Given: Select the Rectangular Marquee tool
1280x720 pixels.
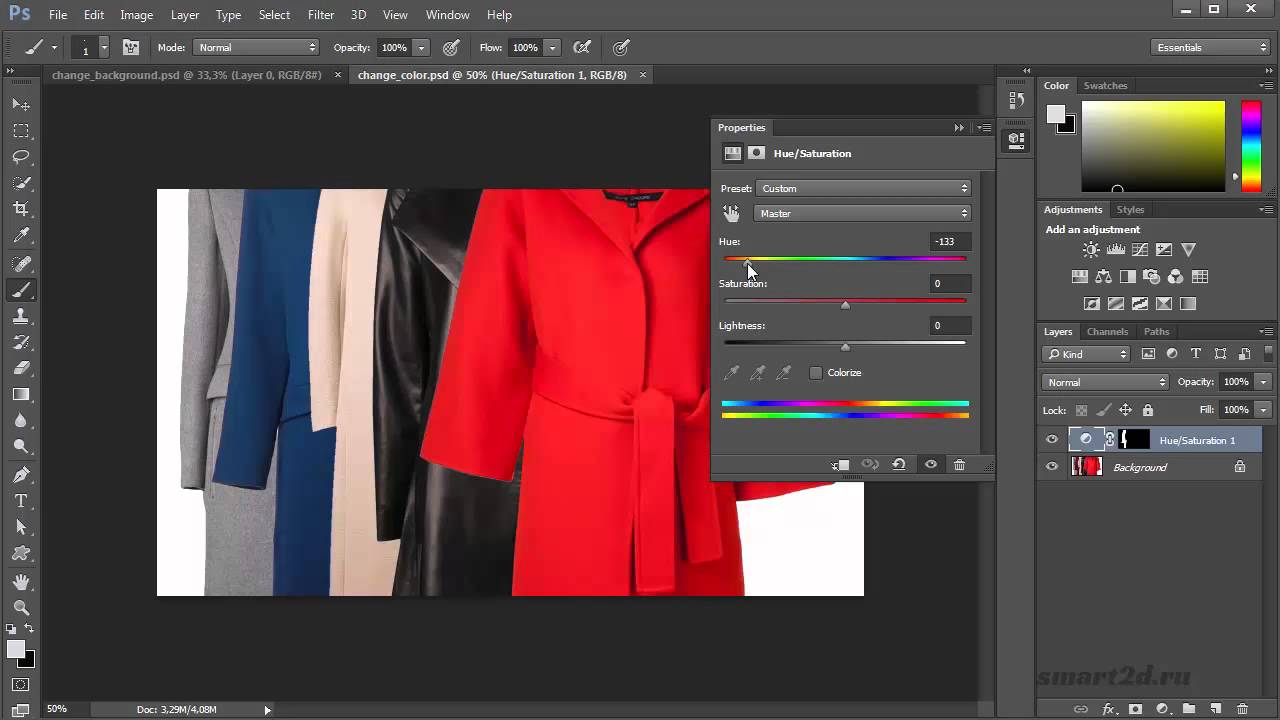Looking at the screenshot, I should (21, 131).
